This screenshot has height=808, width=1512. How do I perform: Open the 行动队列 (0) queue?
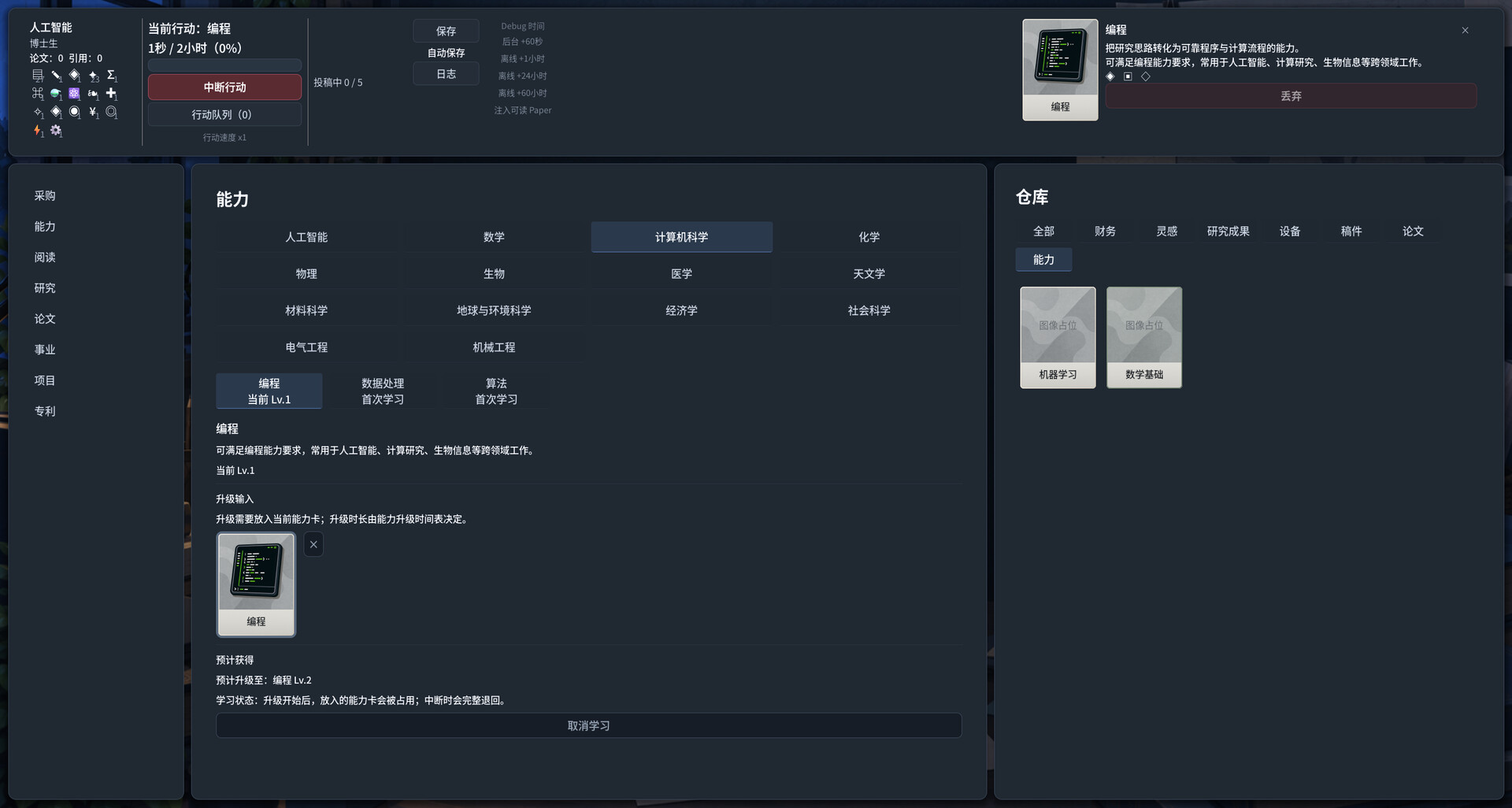point(224,114)
